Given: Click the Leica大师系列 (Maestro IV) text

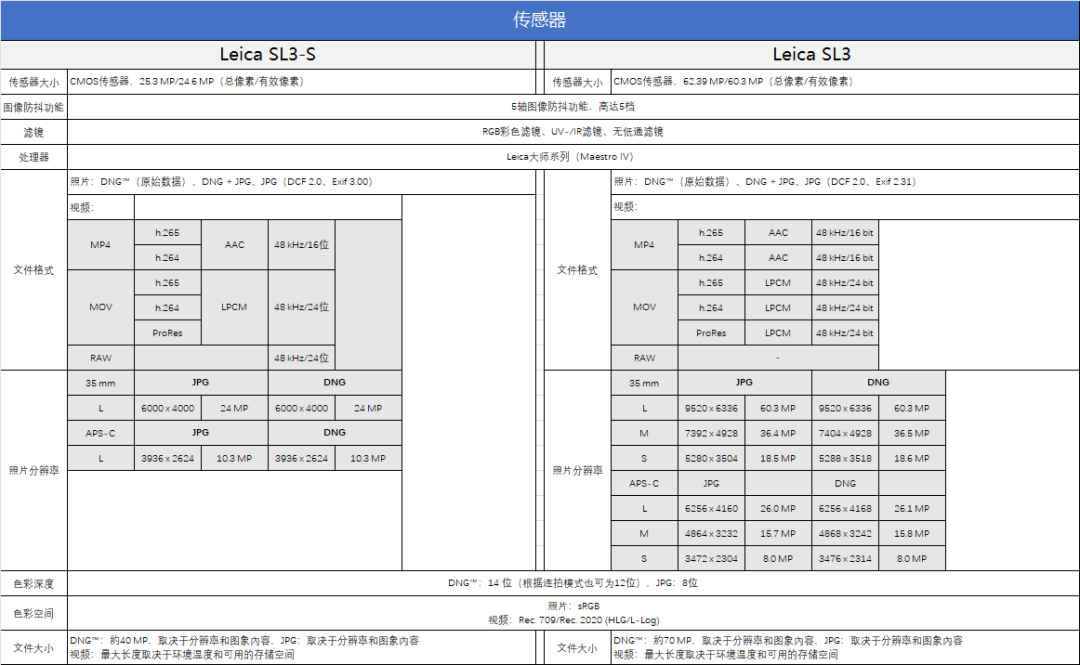Looking at the screenshot, I should (x=570, y=157).
